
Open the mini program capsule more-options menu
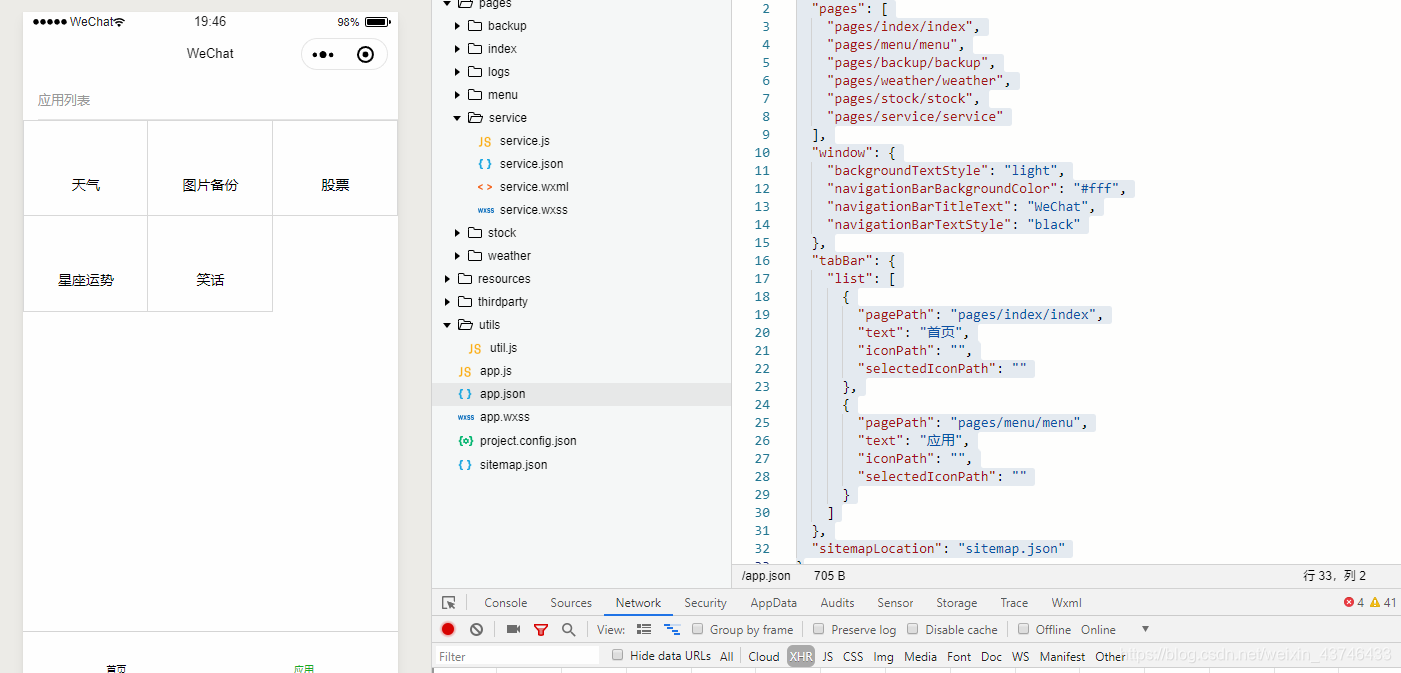click(323, 55)
